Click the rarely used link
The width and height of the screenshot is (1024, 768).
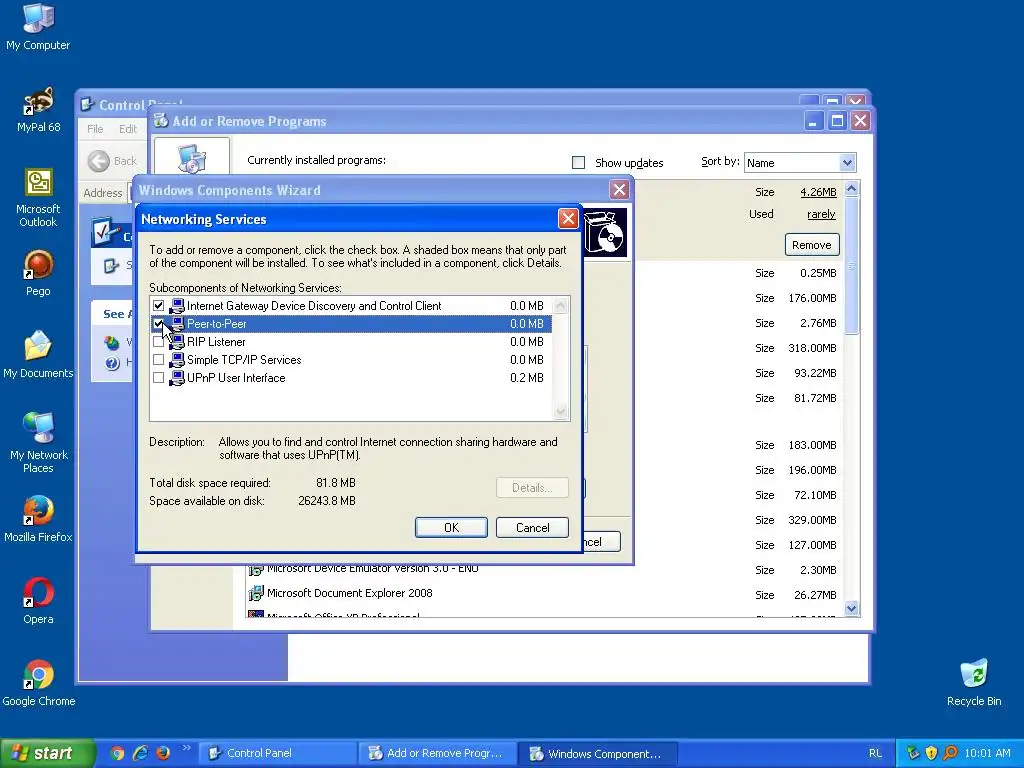[821, 214]
